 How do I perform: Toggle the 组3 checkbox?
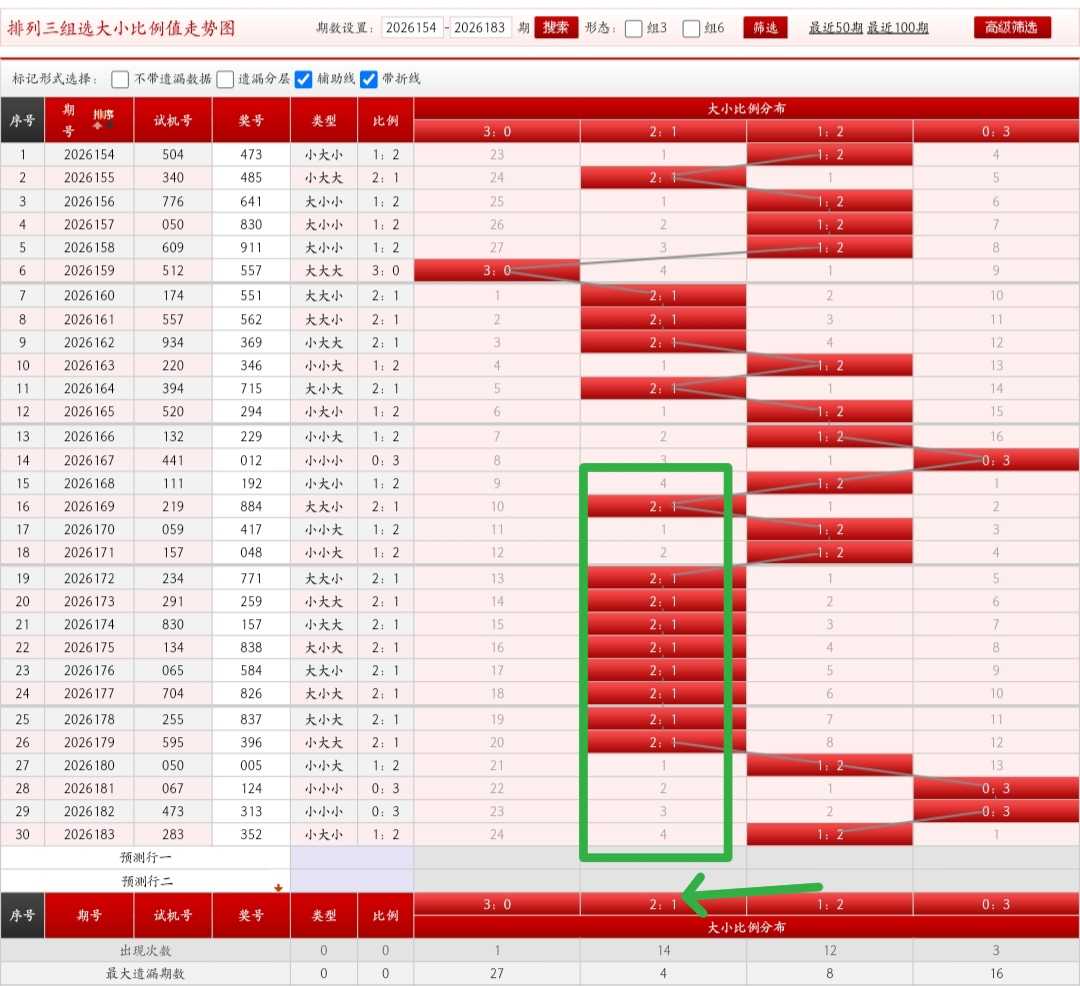(634, 28)
